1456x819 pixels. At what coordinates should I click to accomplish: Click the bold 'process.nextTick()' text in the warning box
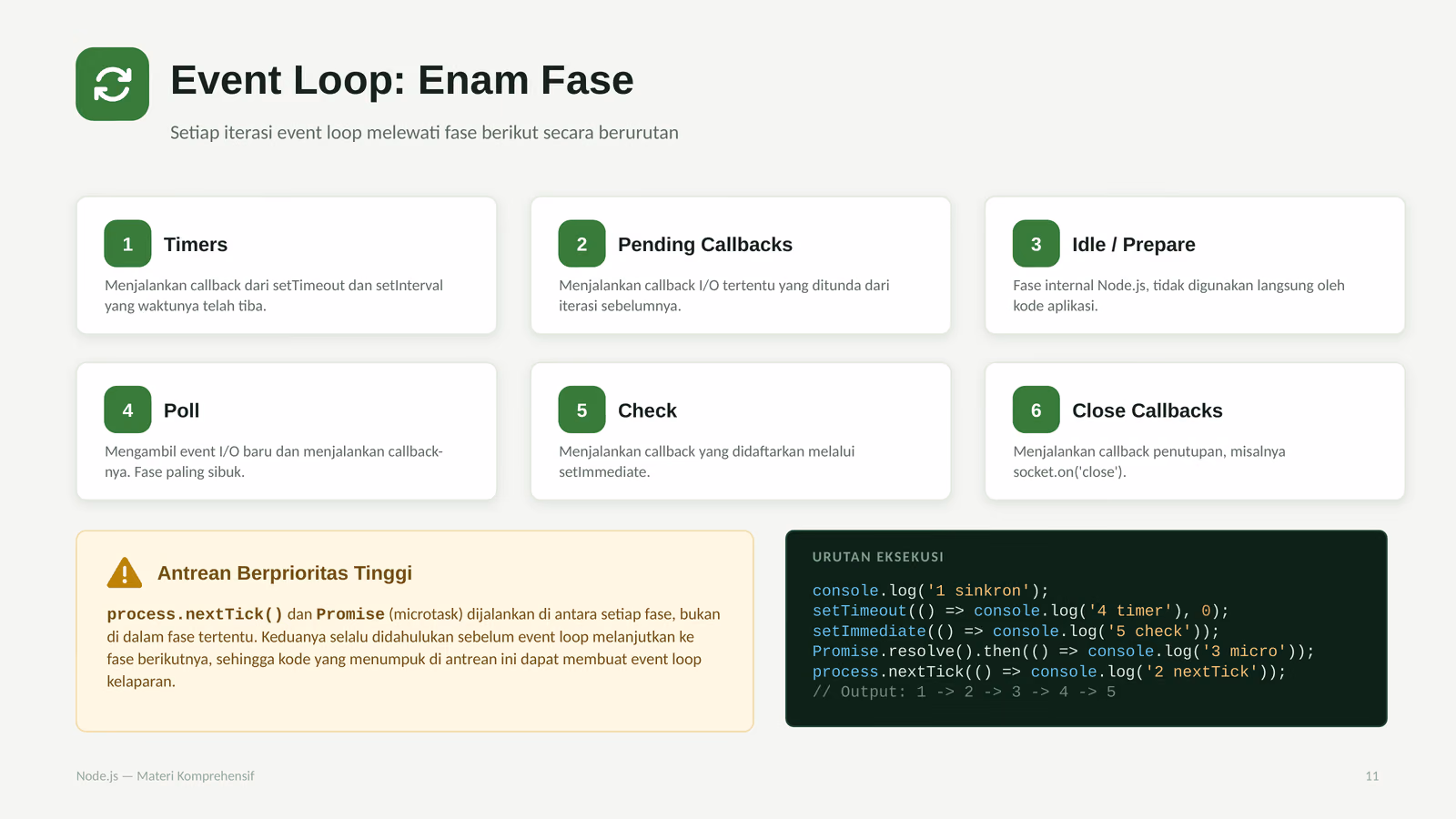point(195,614)
